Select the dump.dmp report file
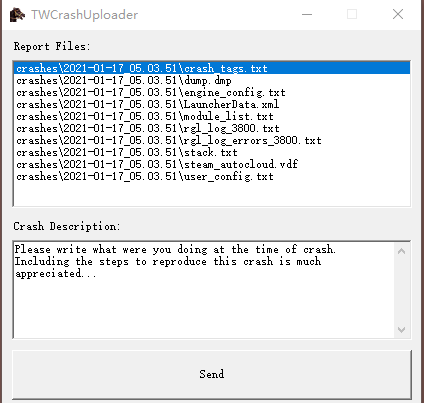 tap(212, 80)
